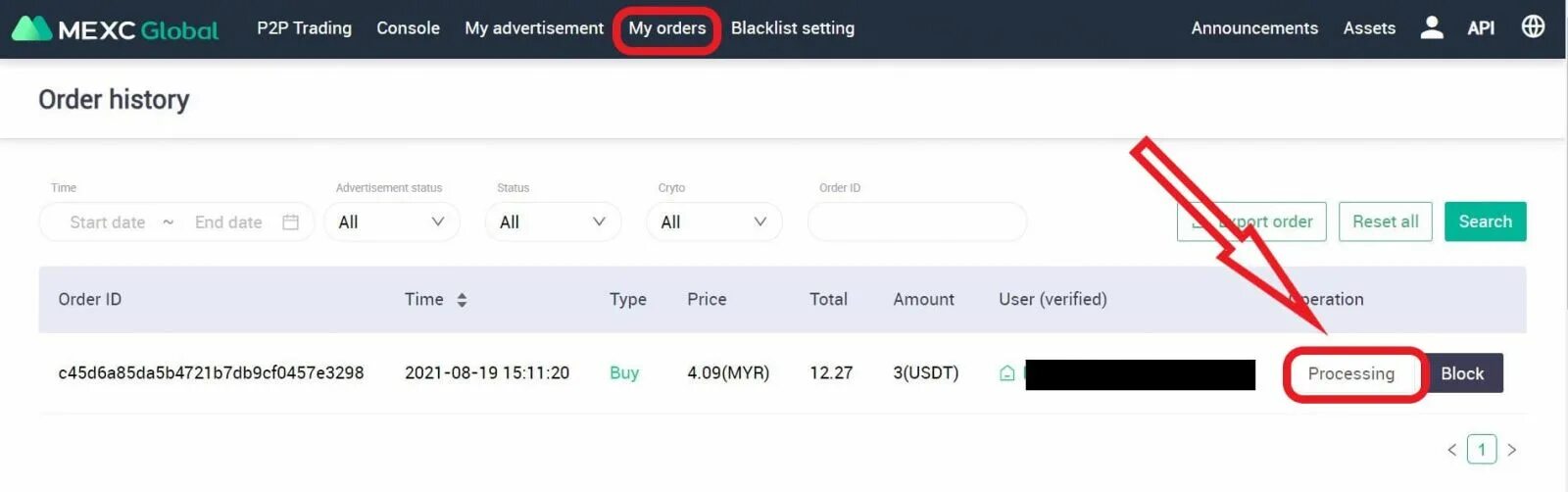Focus the Order ID input field
The image size is (1568, 492).
click(916, 222)
